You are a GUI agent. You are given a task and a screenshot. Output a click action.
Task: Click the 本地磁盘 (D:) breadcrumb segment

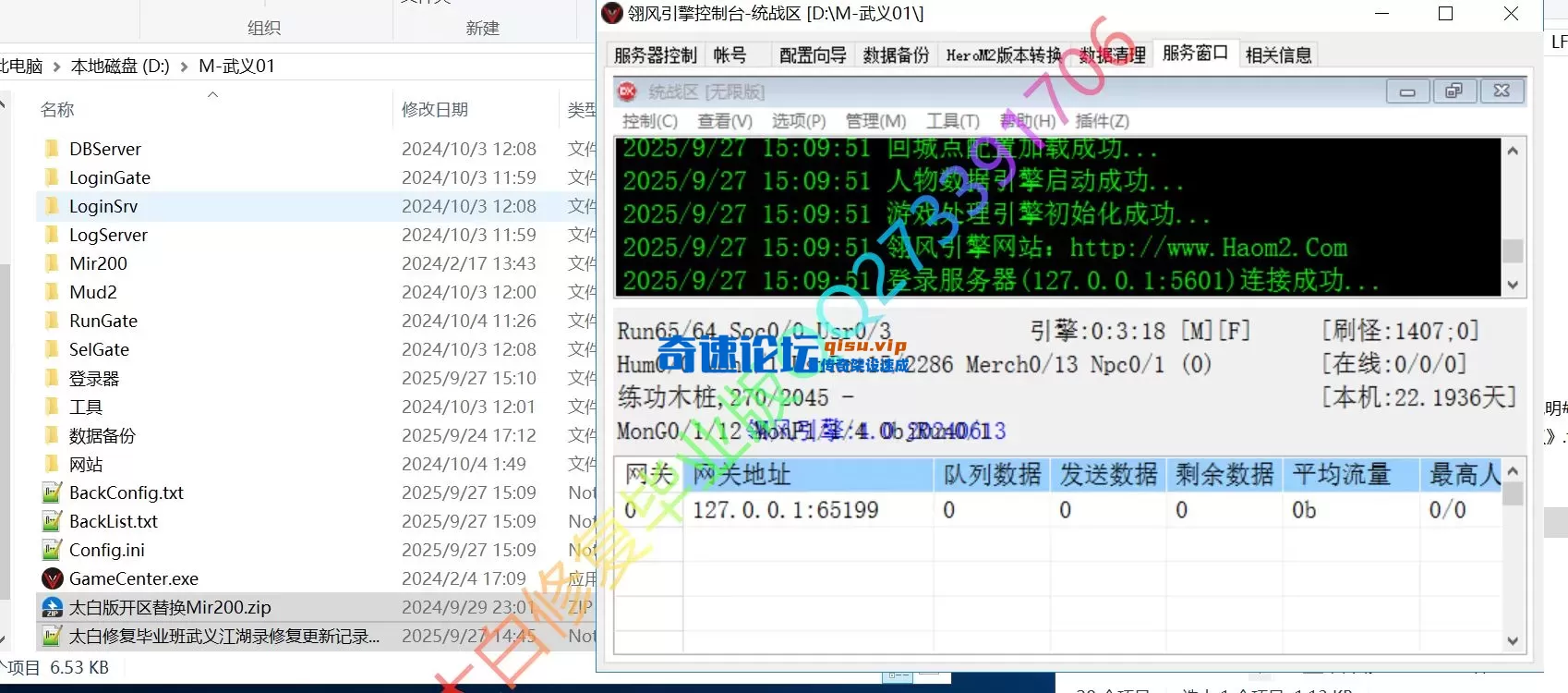[120, 67]
